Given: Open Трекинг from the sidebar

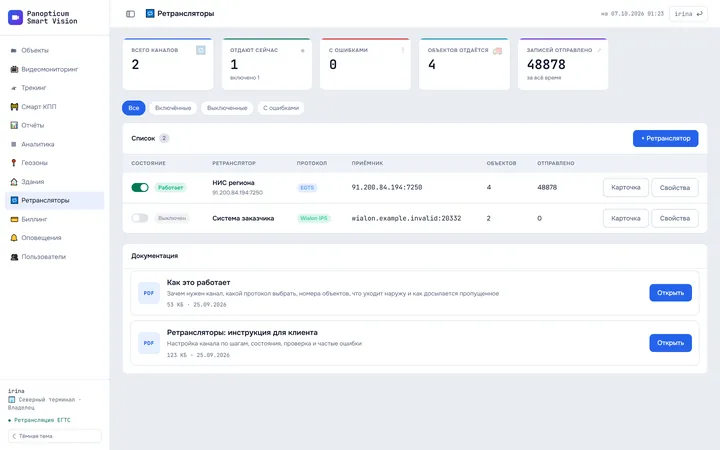Looking at the screenshot, I should click(x=55, y=88).
